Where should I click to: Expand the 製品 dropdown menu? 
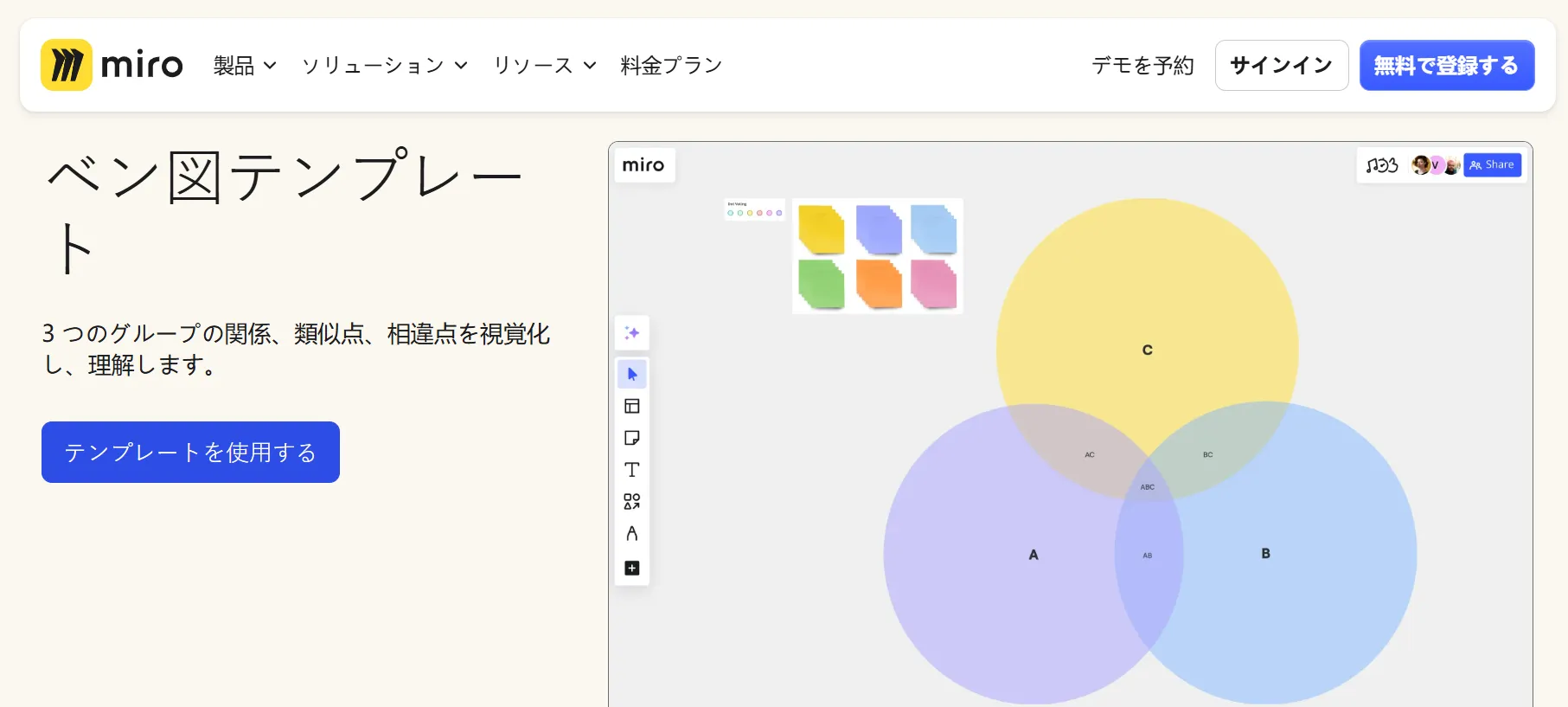pyautogui.click(x=245, y=66)
